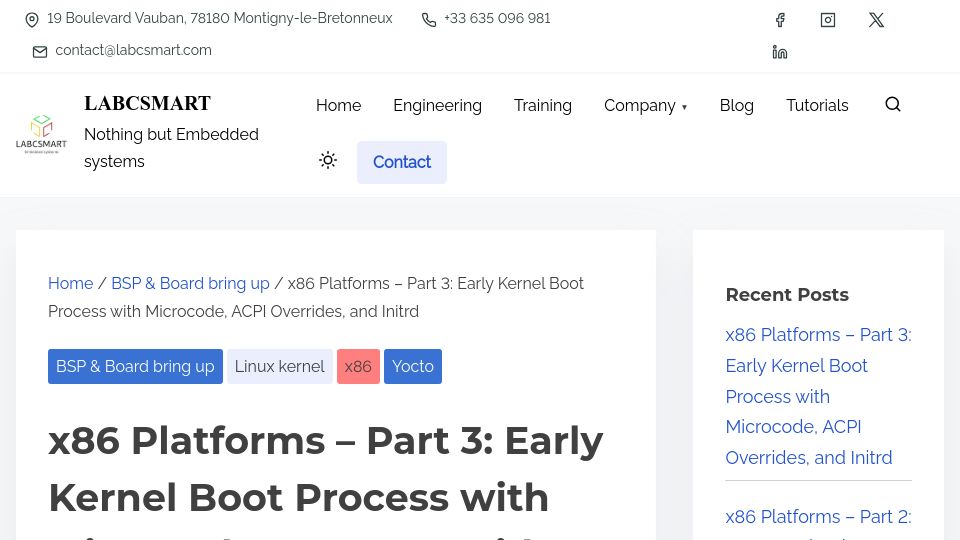Open the Facebook social icon
Screen dimensions: 960x540
[x=779, y=20]
